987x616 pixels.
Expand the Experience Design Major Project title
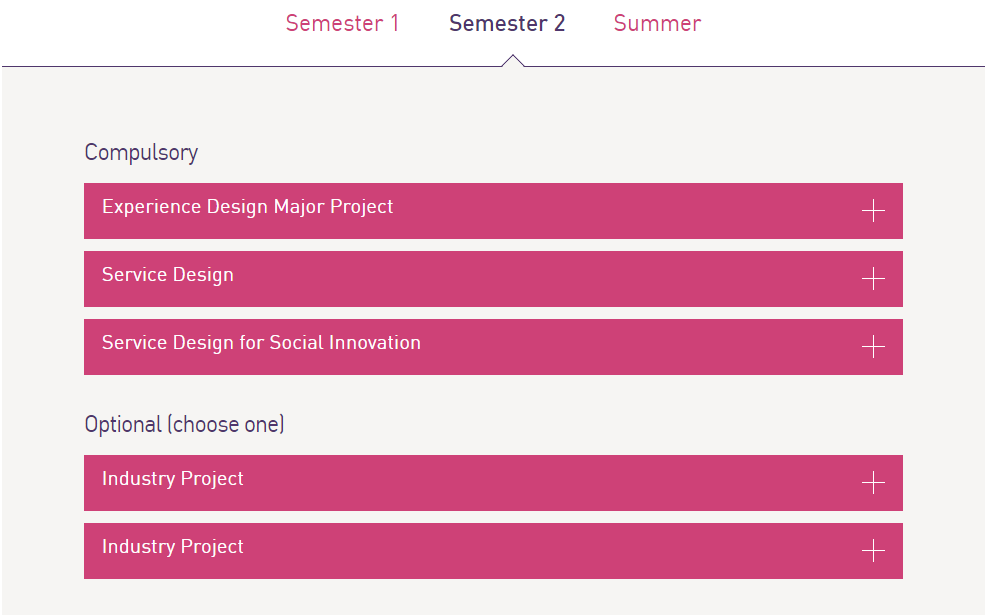247,207
